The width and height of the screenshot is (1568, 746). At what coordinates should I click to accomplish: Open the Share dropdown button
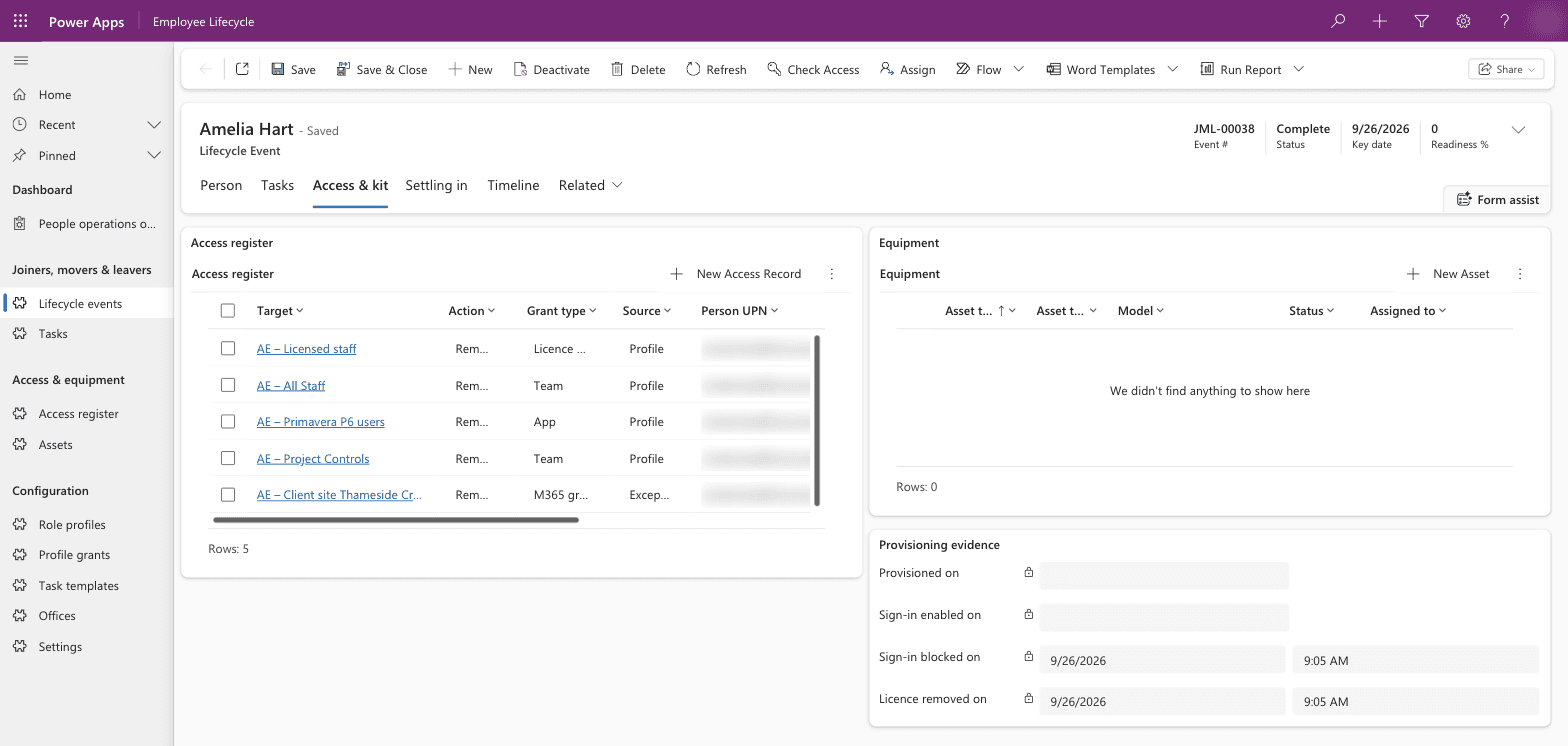click(1506, 69)
